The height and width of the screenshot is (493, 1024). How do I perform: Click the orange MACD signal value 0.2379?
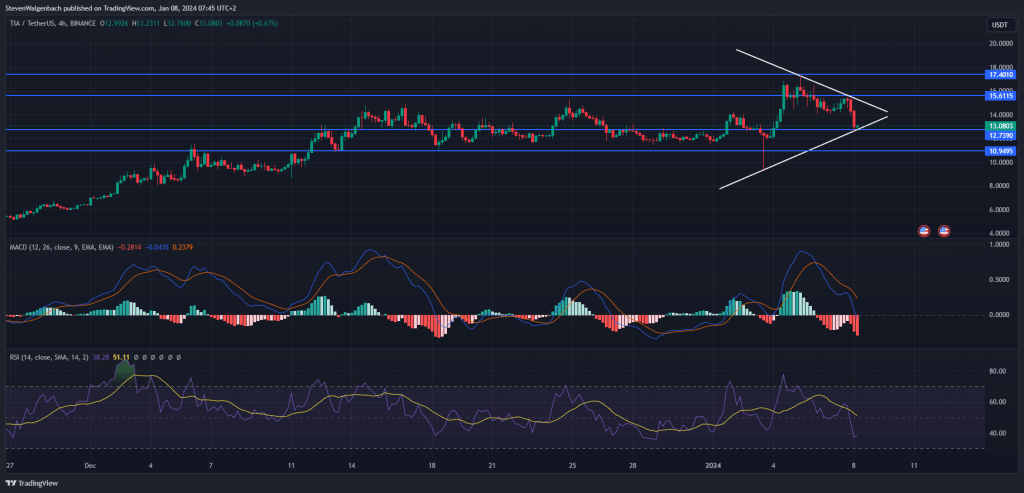(185, 243)
